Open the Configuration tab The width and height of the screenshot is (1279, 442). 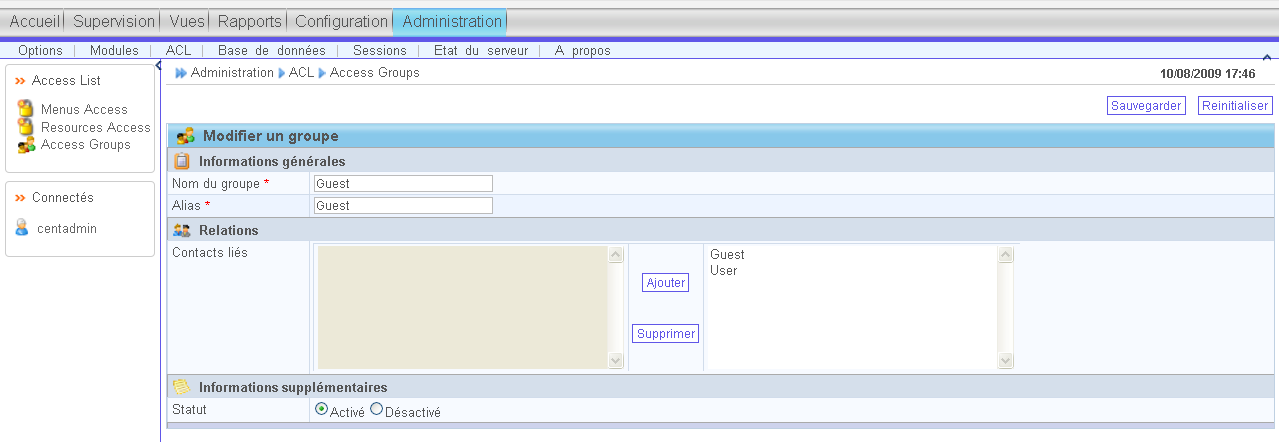(x=341, y=21)
